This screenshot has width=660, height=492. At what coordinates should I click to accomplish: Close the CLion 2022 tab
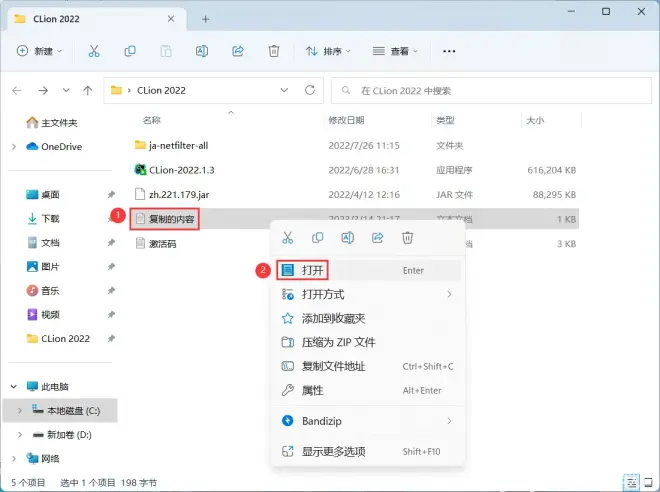pyautogui.click(x=171, y=19)
